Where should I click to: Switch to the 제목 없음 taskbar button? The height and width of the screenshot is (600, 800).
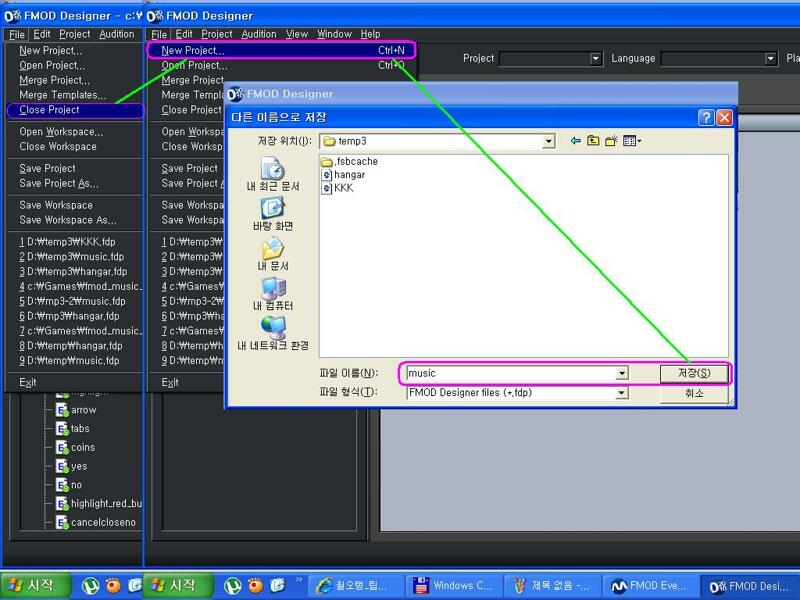coord(554,586)
